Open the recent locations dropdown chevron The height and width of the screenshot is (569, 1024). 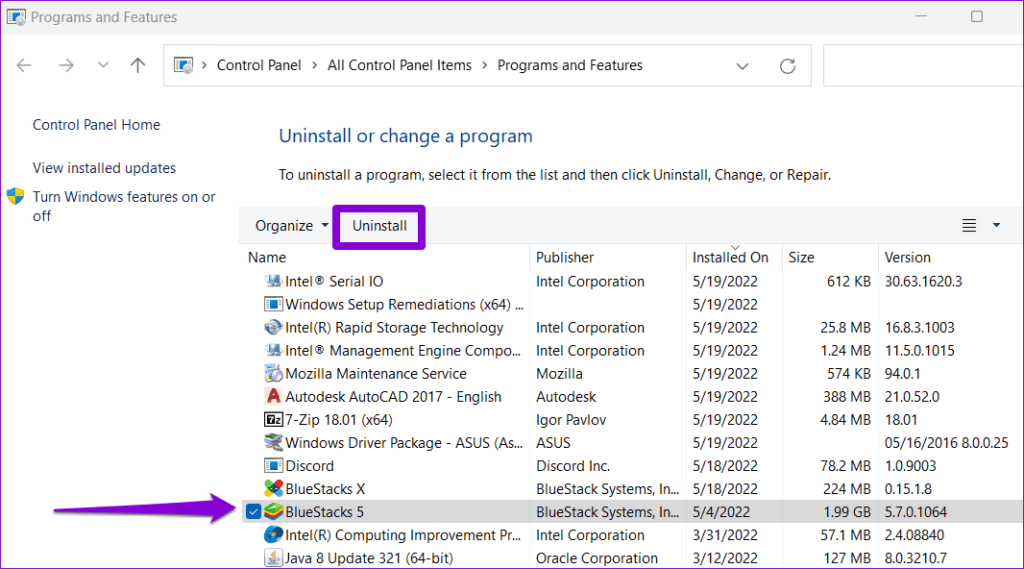click(x=103, y=65)
